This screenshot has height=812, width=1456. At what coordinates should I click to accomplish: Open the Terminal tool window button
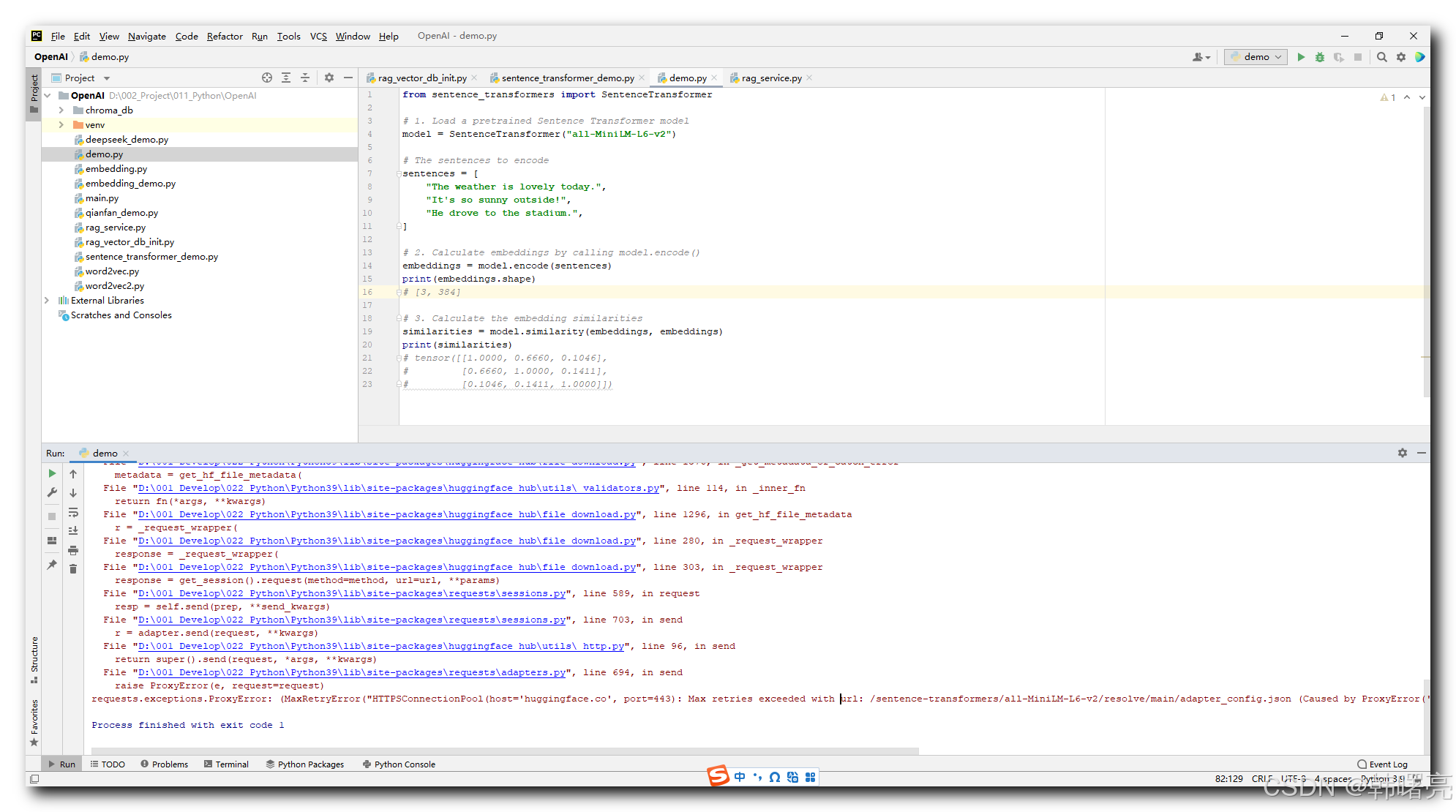tap(226, 764)
